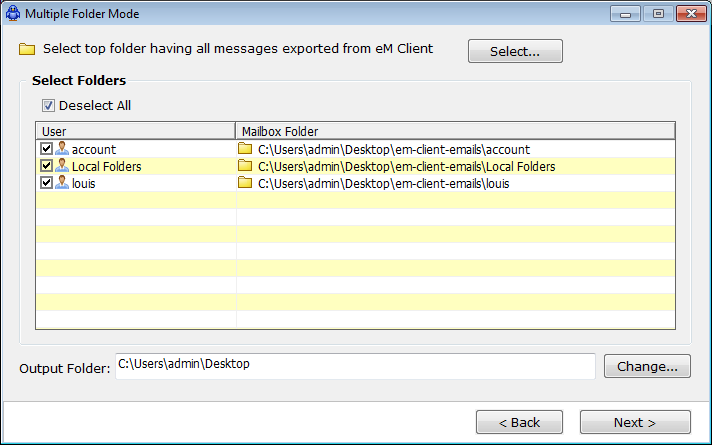Click the user icon beside account

[x=62, y=148]
